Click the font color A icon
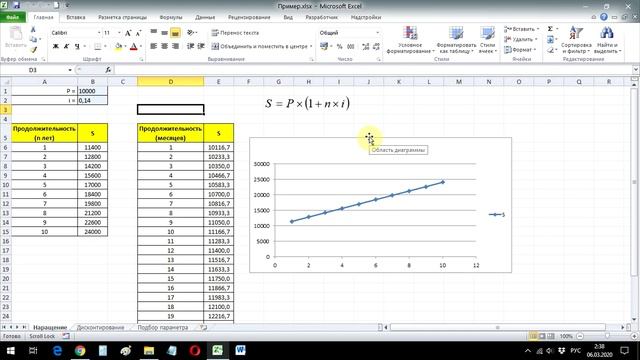 pos(133,47)
